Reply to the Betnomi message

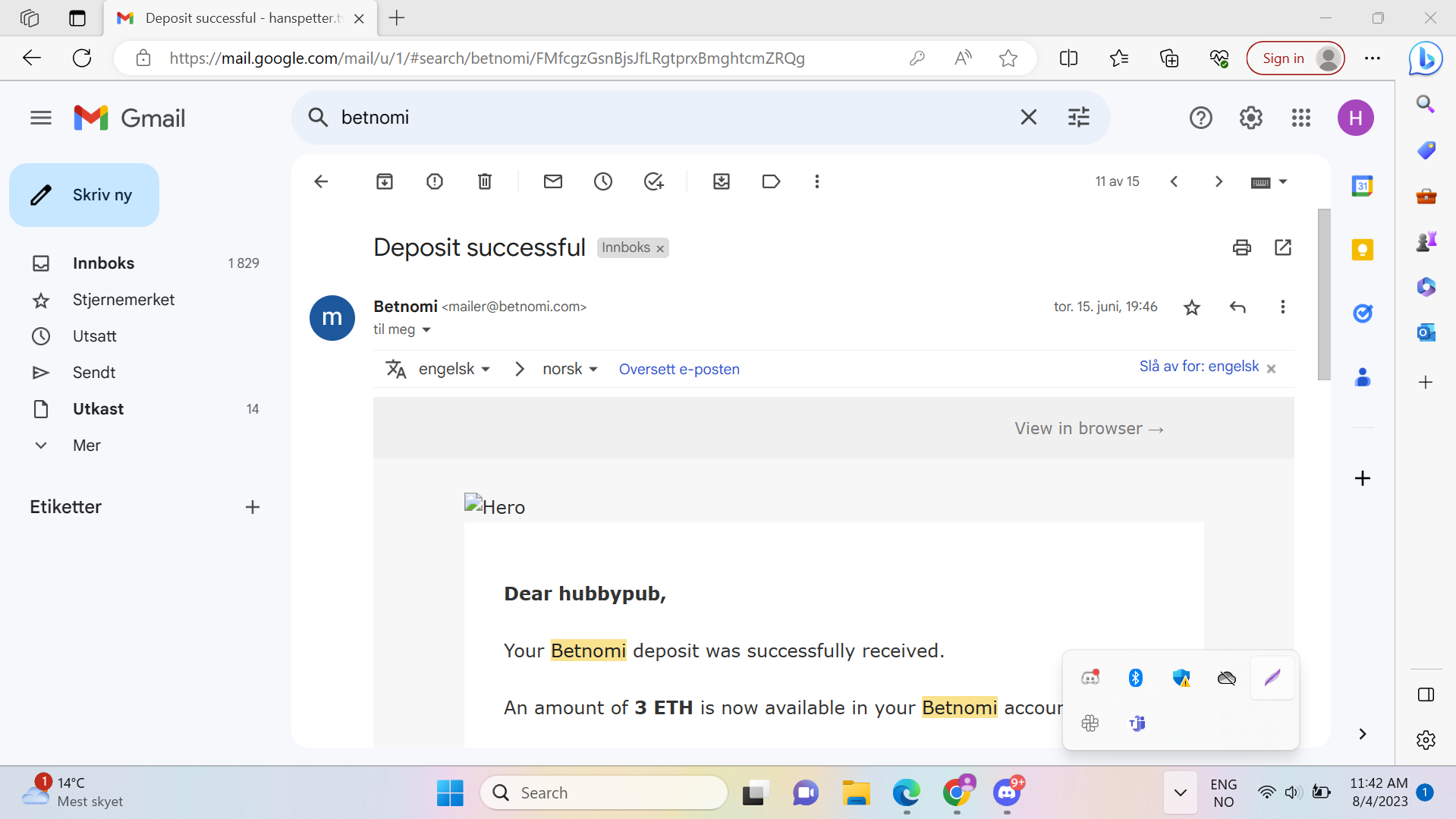pos(1237,307)
